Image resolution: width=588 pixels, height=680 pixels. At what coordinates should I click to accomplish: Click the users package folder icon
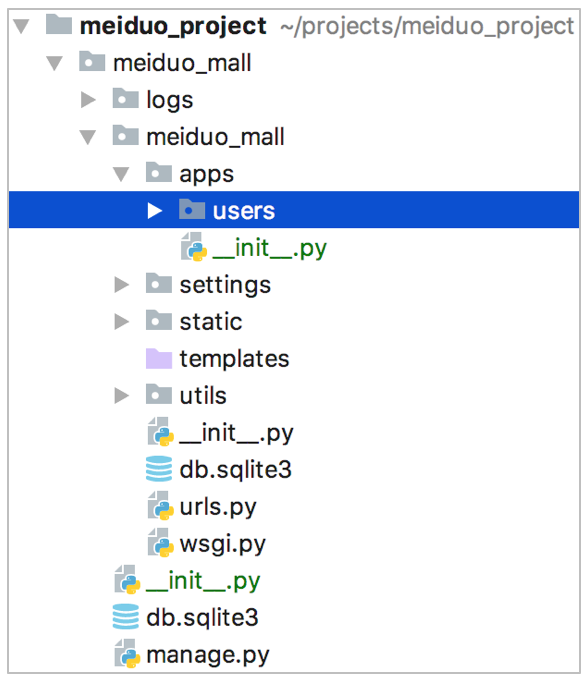point(192,209)
